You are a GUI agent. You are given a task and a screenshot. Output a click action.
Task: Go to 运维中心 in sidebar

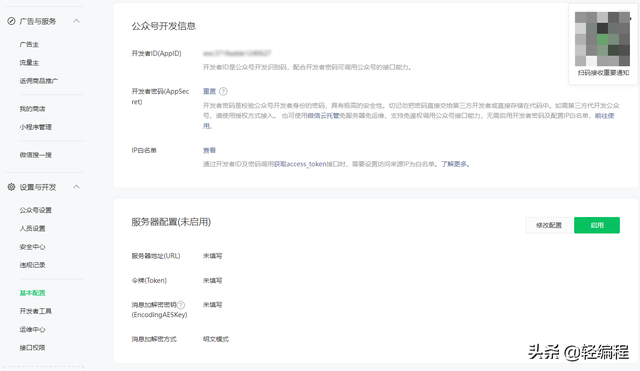coord(32,329)
